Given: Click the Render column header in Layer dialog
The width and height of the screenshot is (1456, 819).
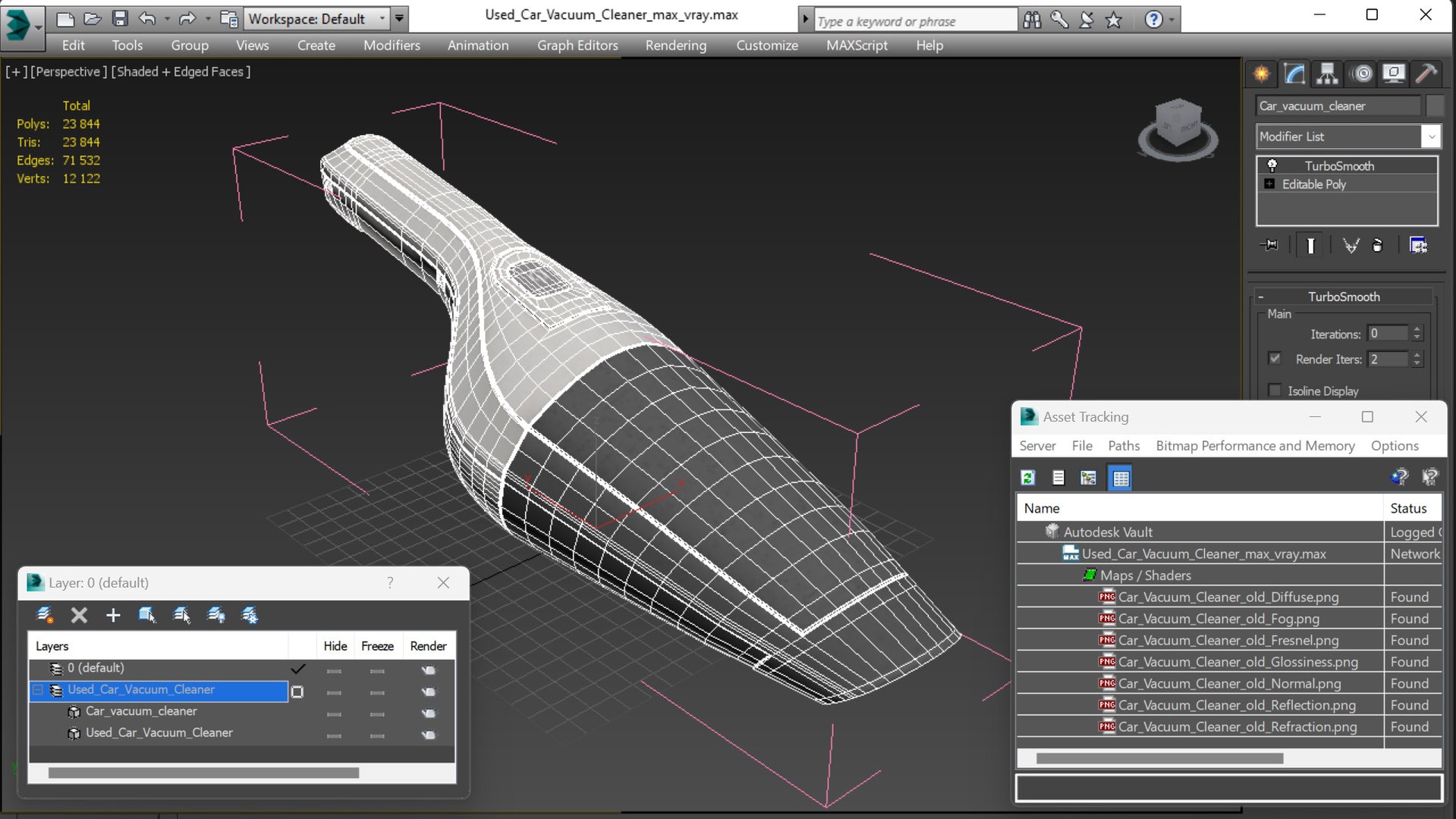Looking at the screenshot, I should [428, 646].
